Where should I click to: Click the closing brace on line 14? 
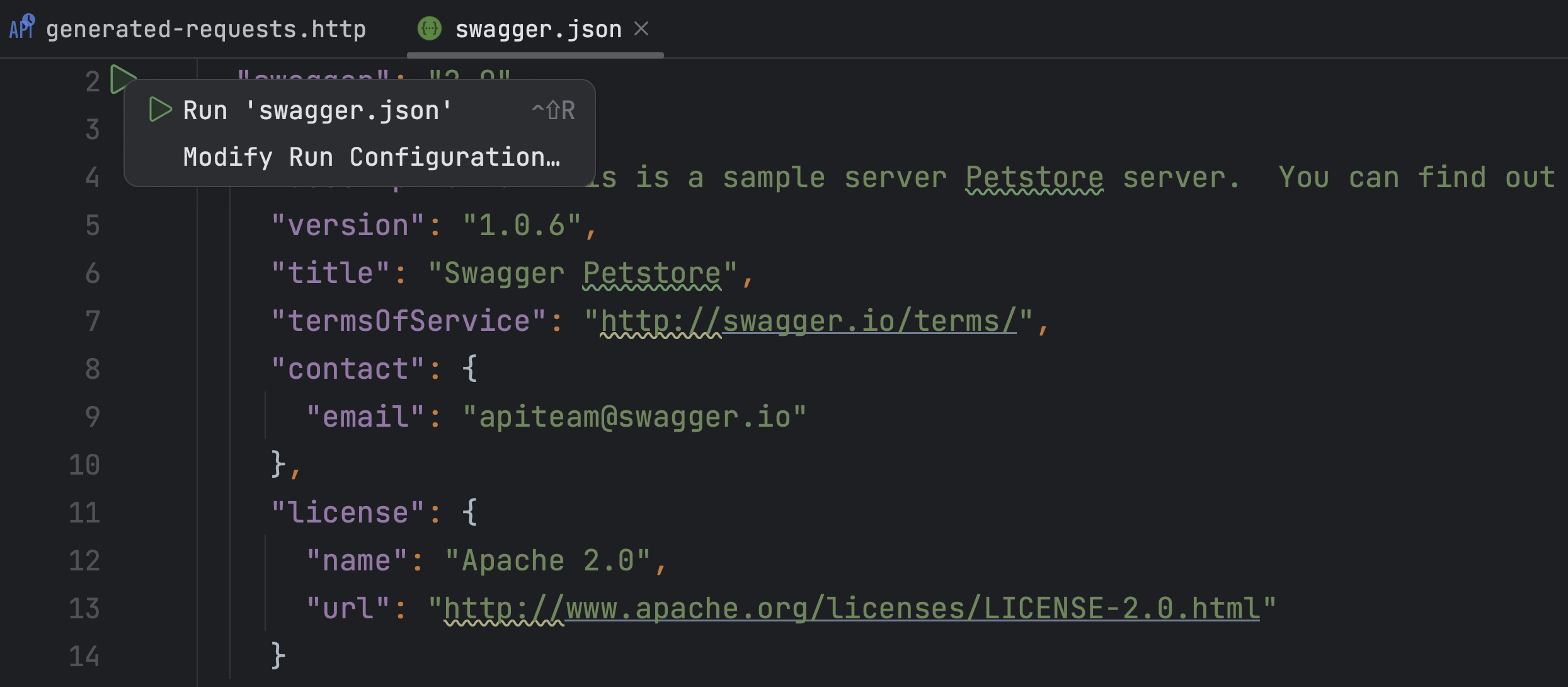point(278,656)
